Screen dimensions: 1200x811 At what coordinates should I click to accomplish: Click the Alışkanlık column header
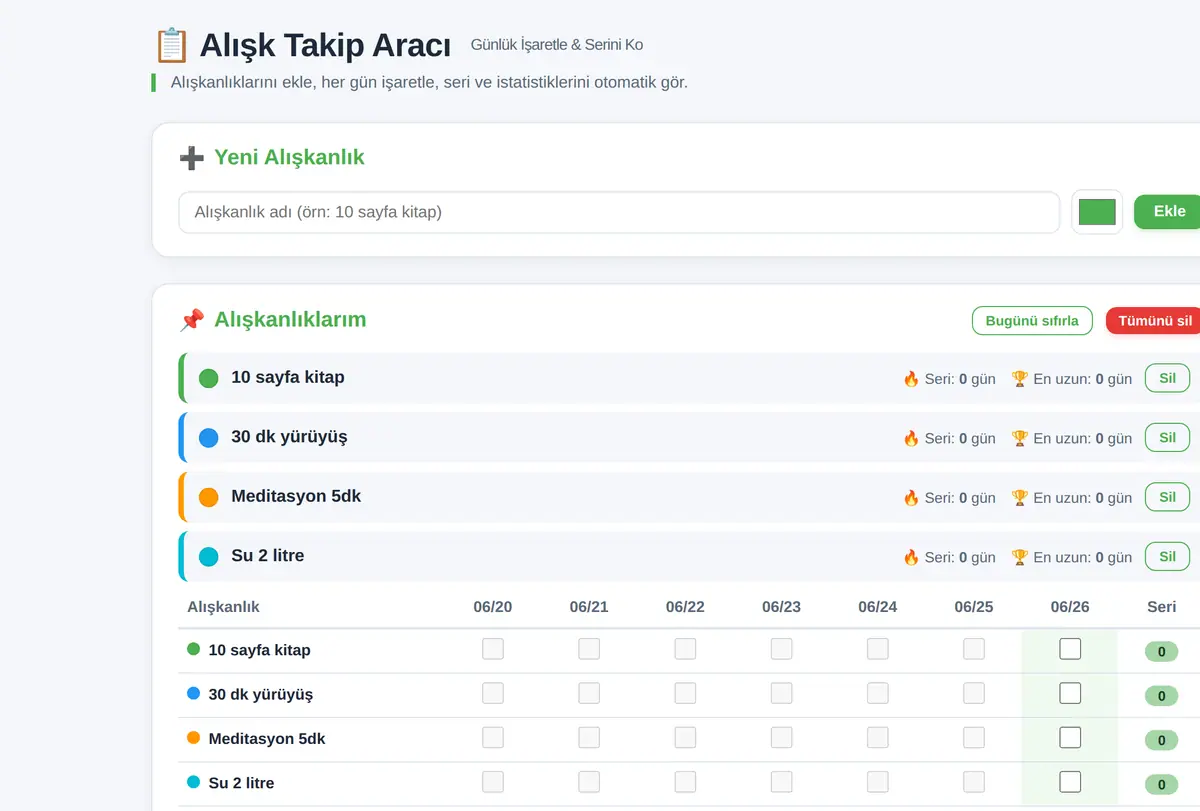[223, 607]
